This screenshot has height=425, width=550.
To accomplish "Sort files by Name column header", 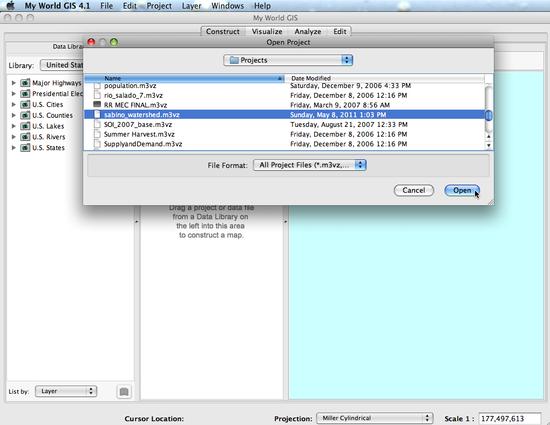I will pyautogui.click(x=184, y=78).
